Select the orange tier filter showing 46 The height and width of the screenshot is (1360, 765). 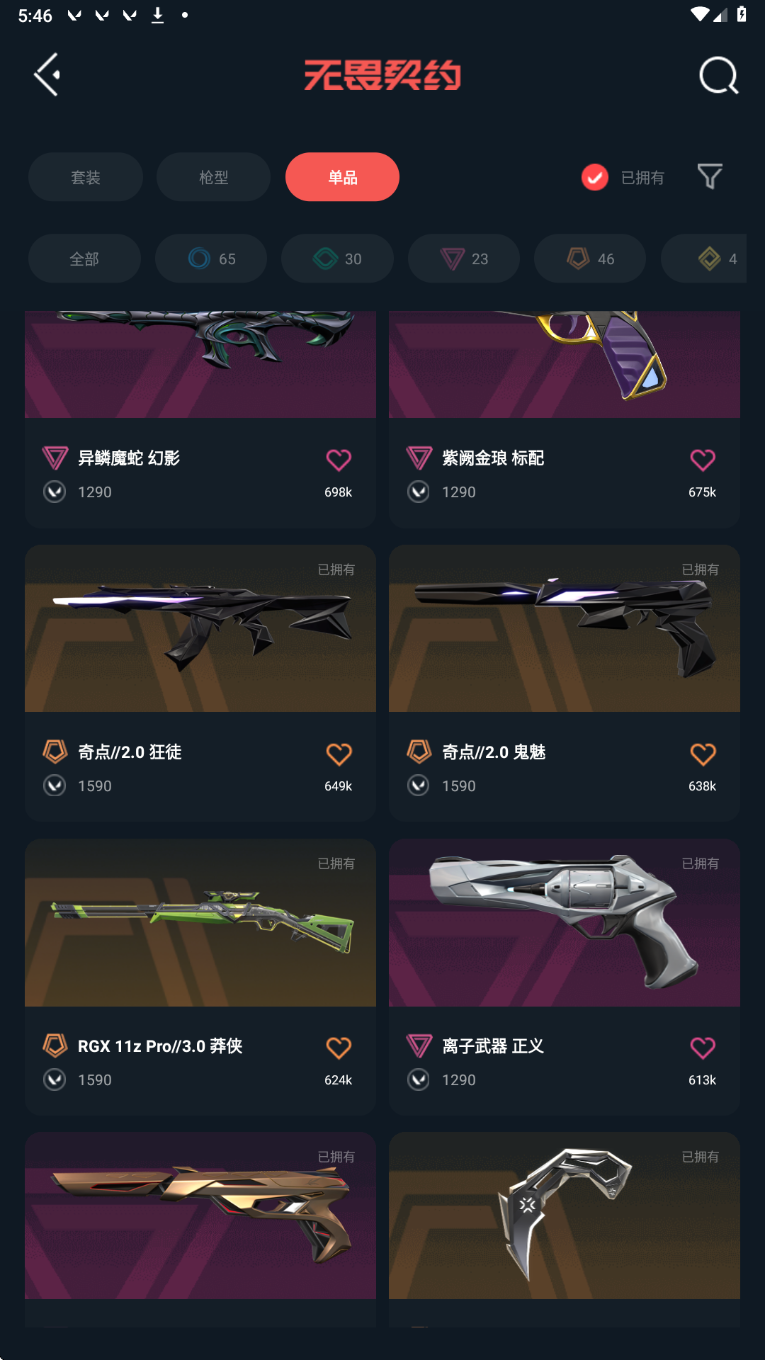(590, 259)
